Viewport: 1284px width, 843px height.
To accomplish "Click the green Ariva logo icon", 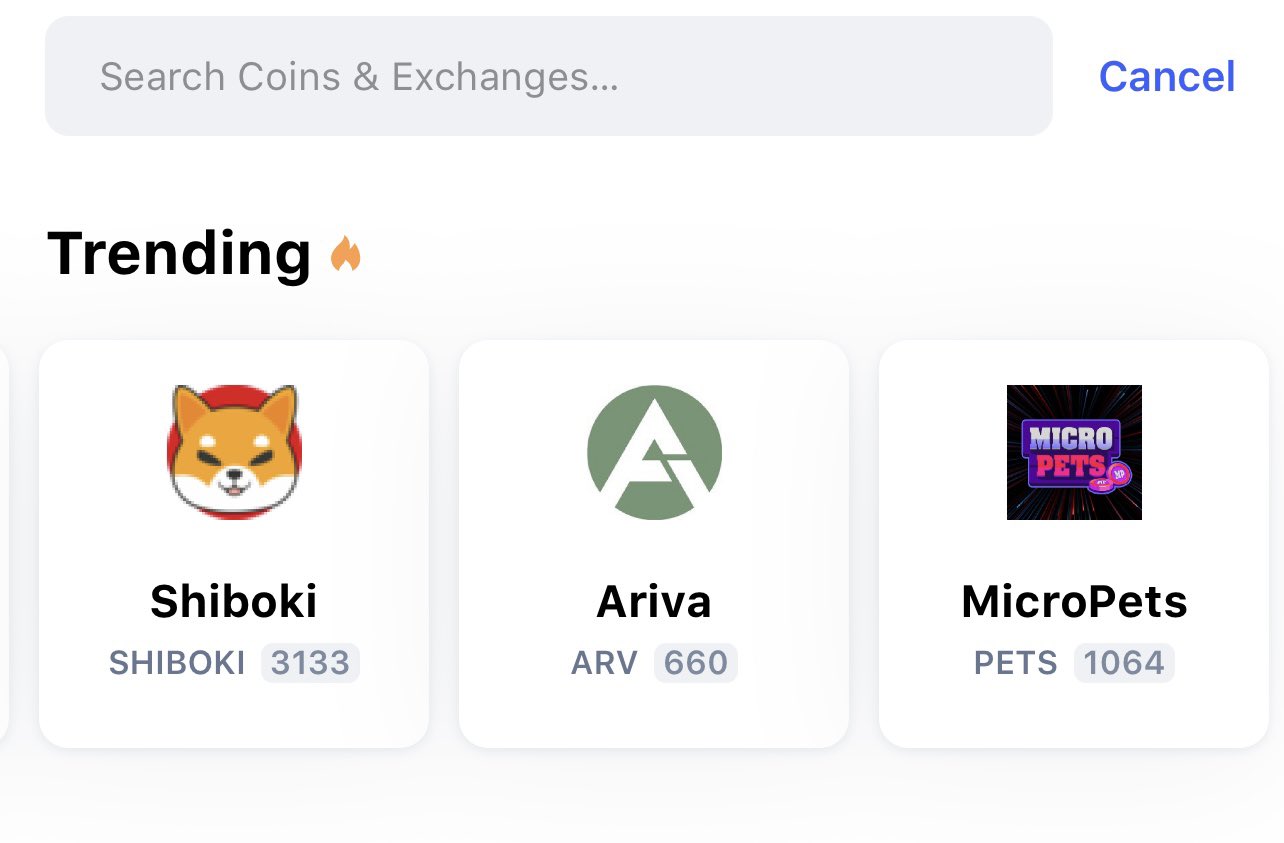I will click(x=654, y=452).
